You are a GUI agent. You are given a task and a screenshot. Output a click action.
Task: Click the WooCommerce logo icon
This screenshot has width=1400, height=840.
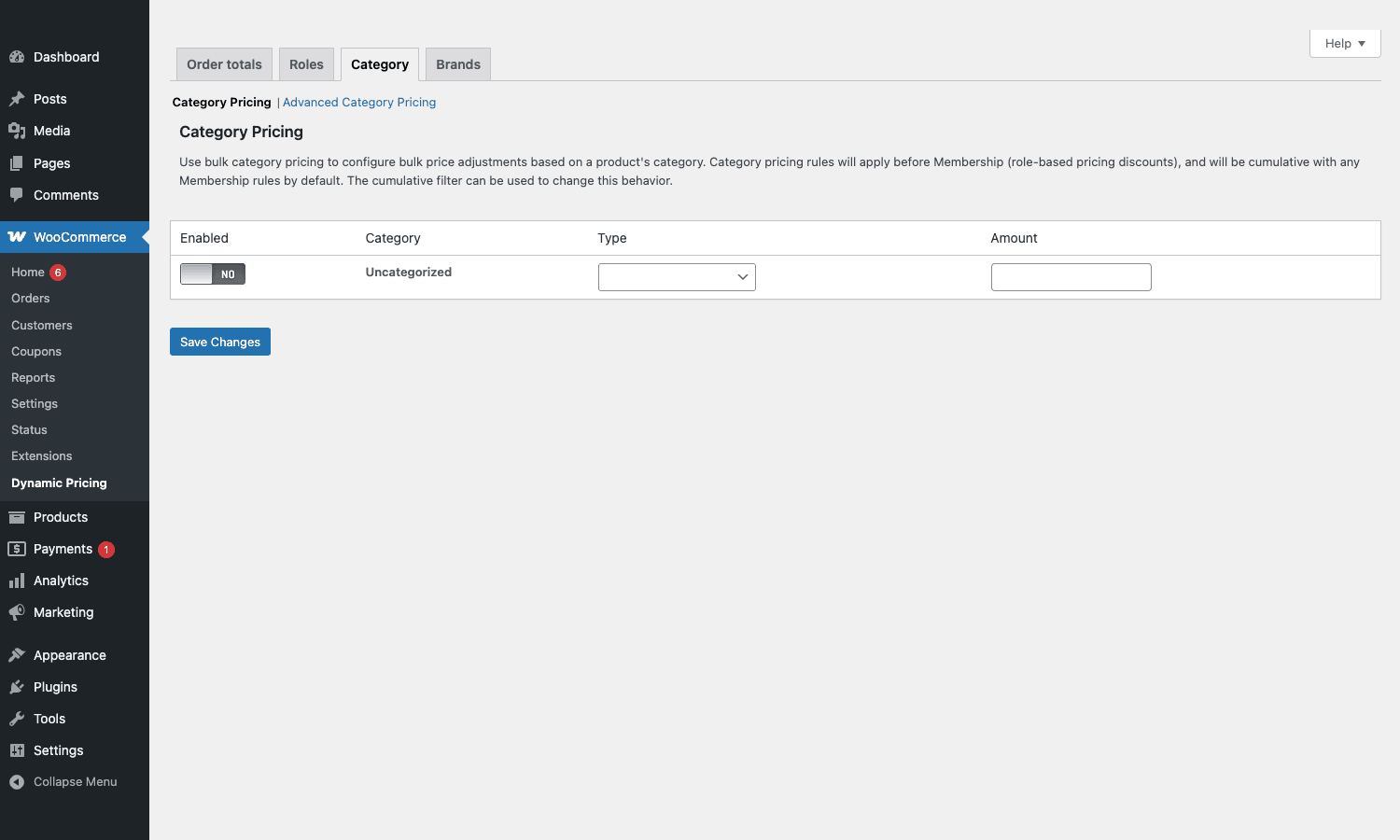pyautogui.click(x=17, y=237)
